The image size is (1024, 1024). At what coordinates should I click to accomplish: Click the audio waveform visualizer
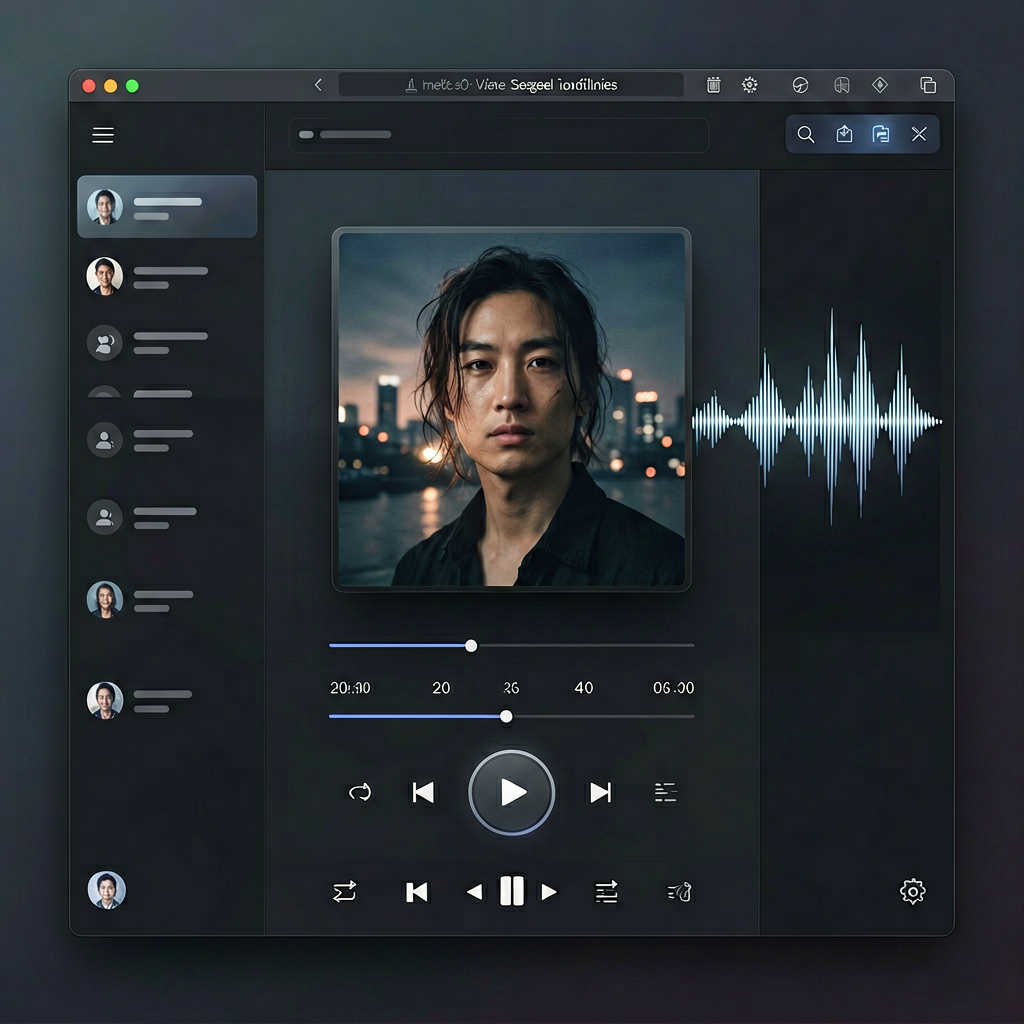pos(816,418)
